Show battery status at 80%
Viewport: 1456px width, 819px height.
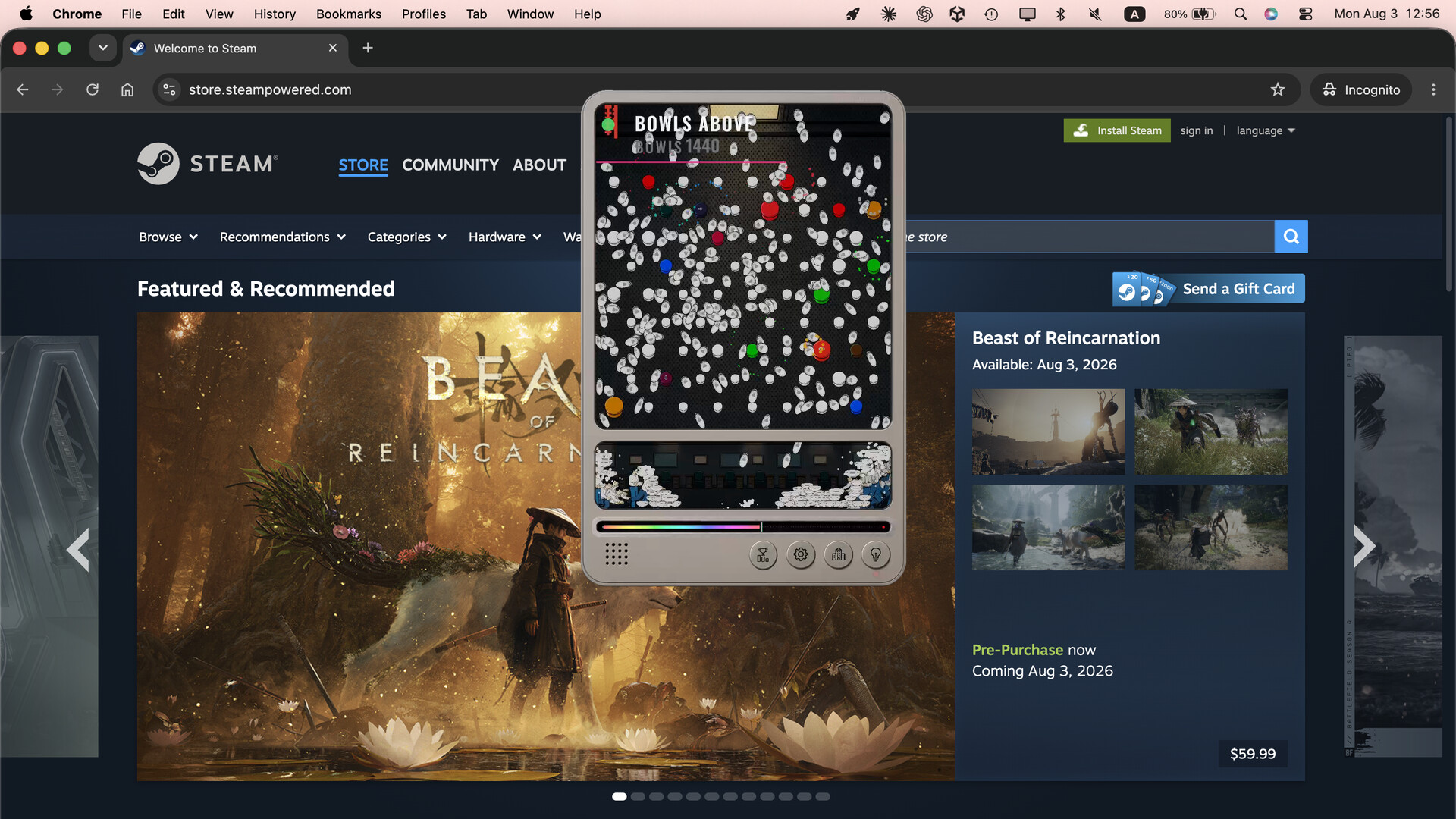[1190, 14]
